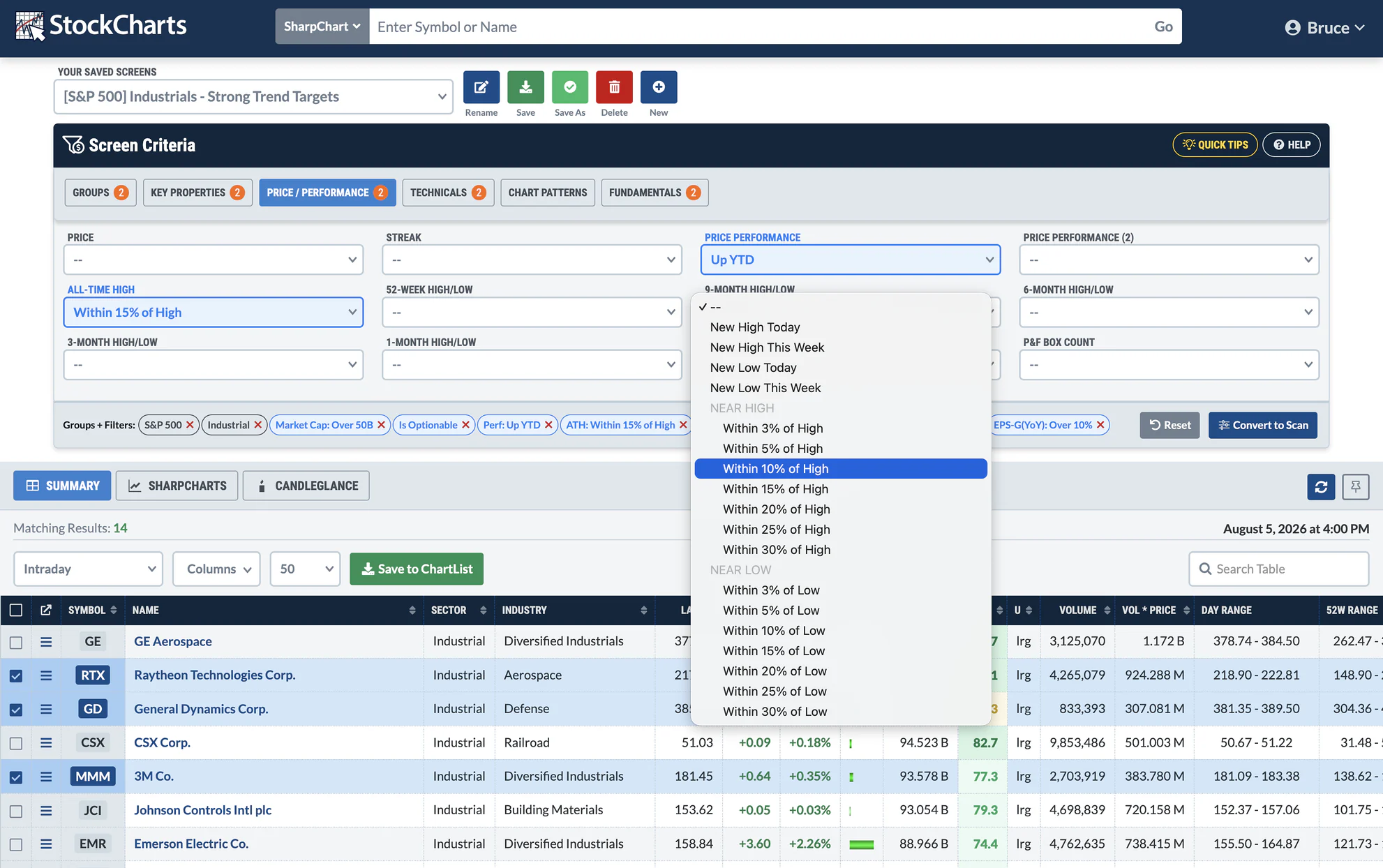Open row menu icon for RTX

pyautogui.click(x=46, y=675)
